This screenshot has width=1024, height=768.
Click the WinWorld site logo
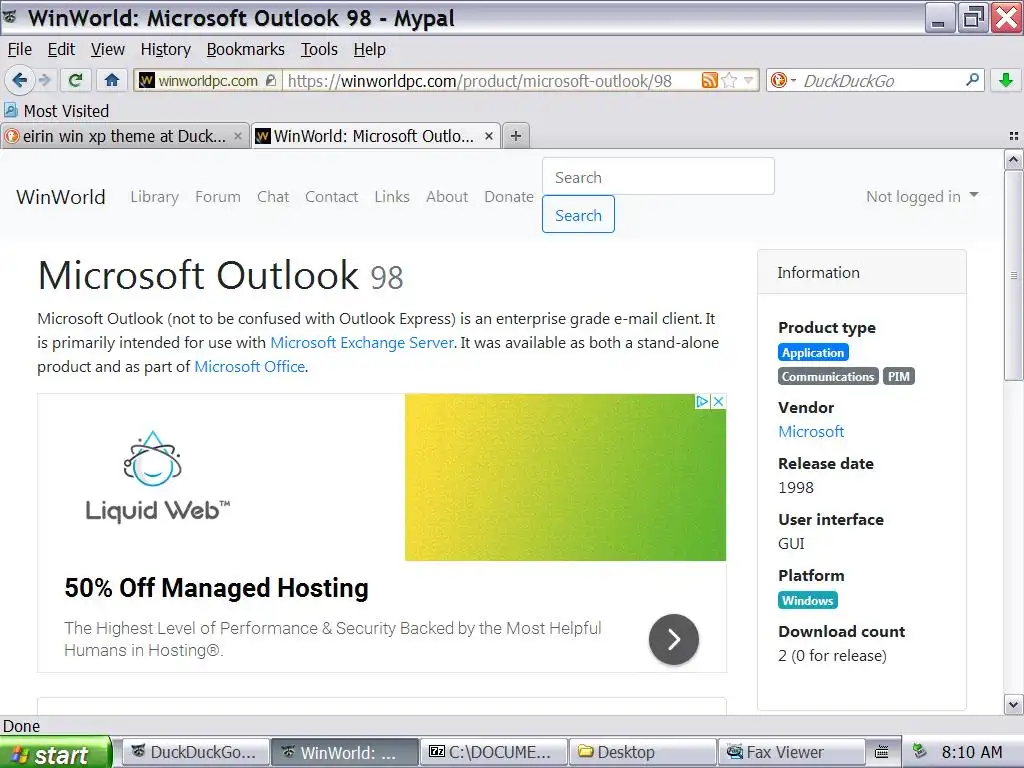pos(61,197)
